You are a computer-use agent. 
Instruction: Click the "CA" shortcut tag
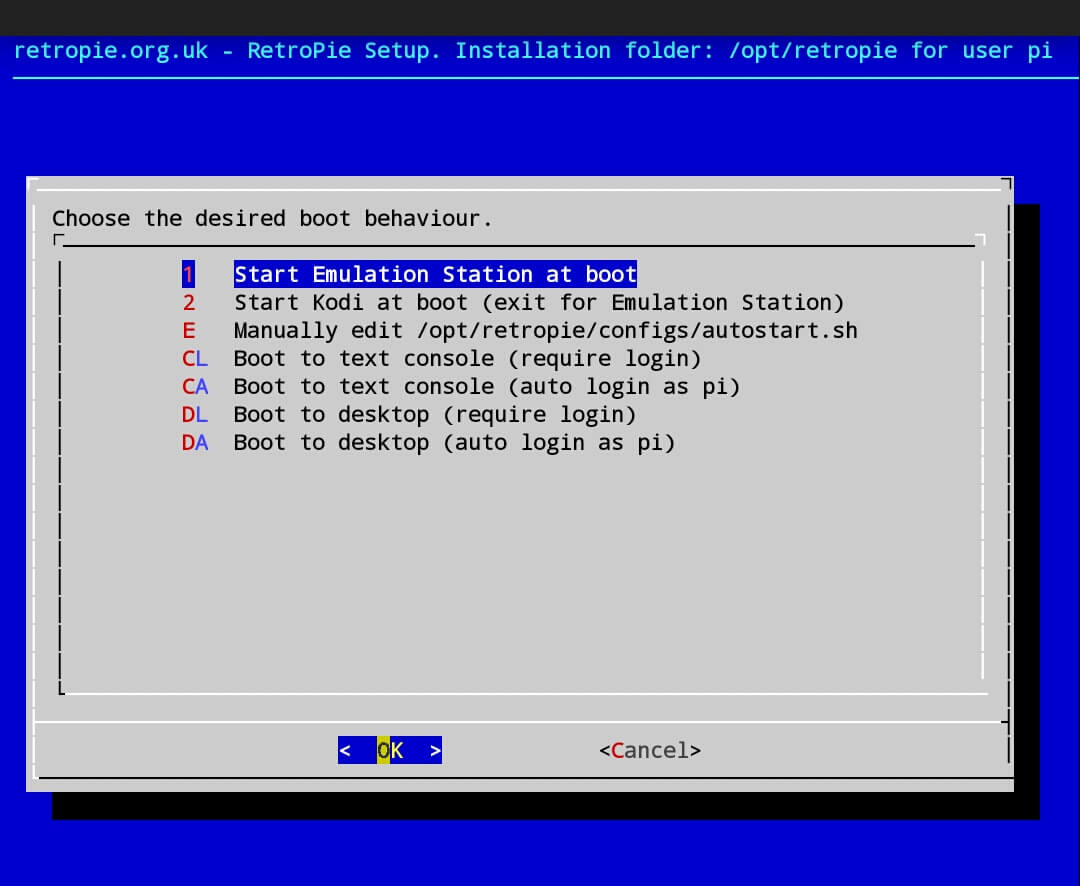[x=195, y=386]
